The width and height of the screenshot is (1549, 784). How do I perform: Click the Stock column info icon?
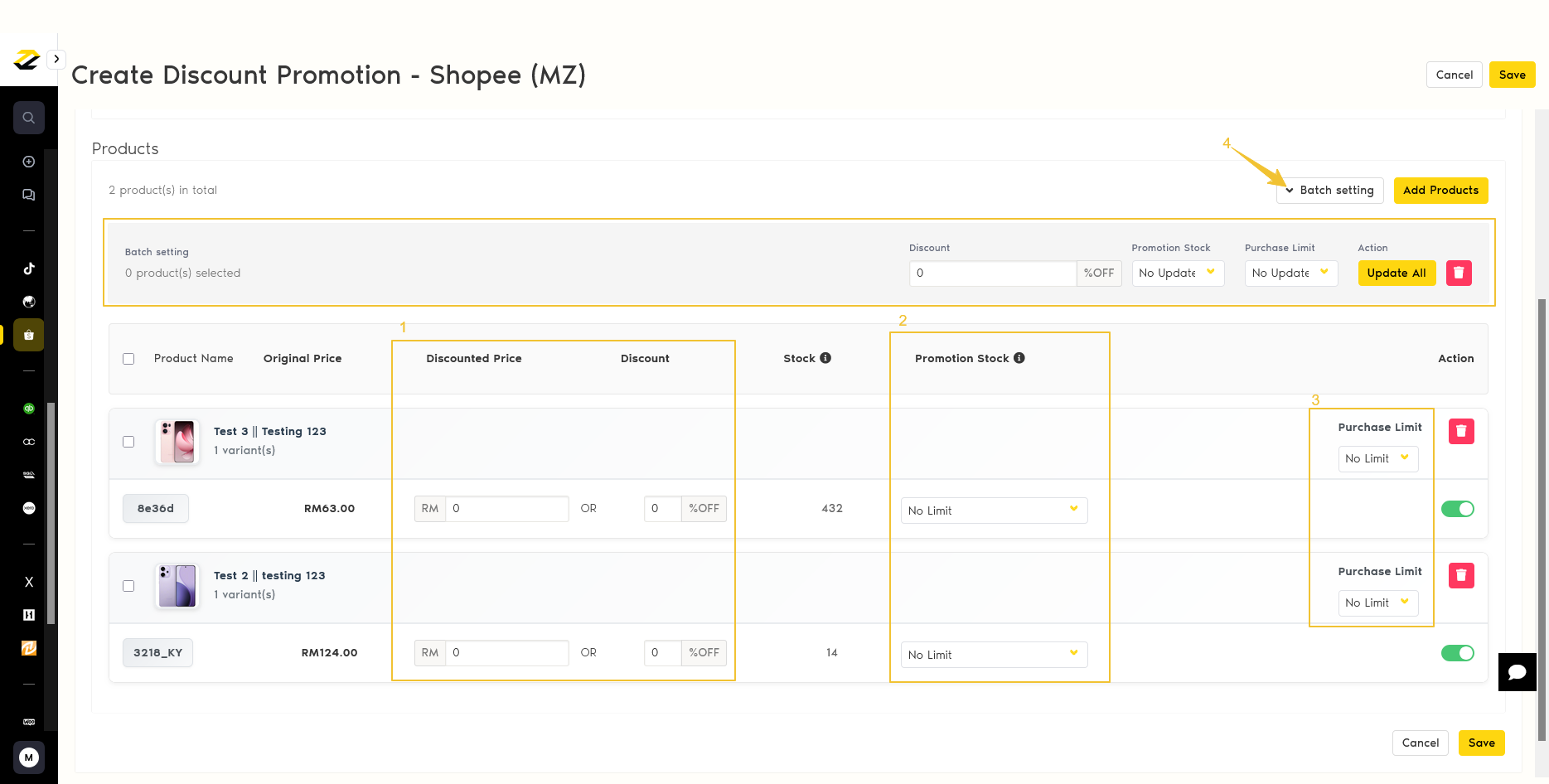click(x=825, y=357)
